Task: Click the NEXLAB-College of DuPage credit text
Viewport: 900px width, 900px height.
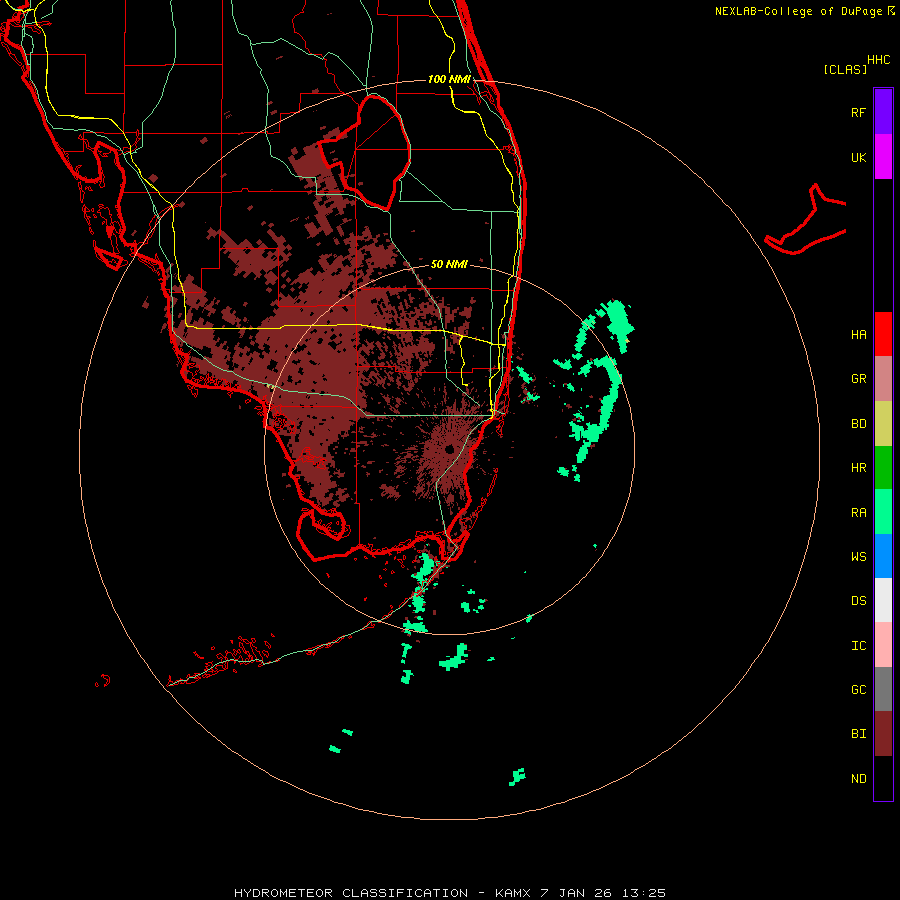Action: (798, 11)
